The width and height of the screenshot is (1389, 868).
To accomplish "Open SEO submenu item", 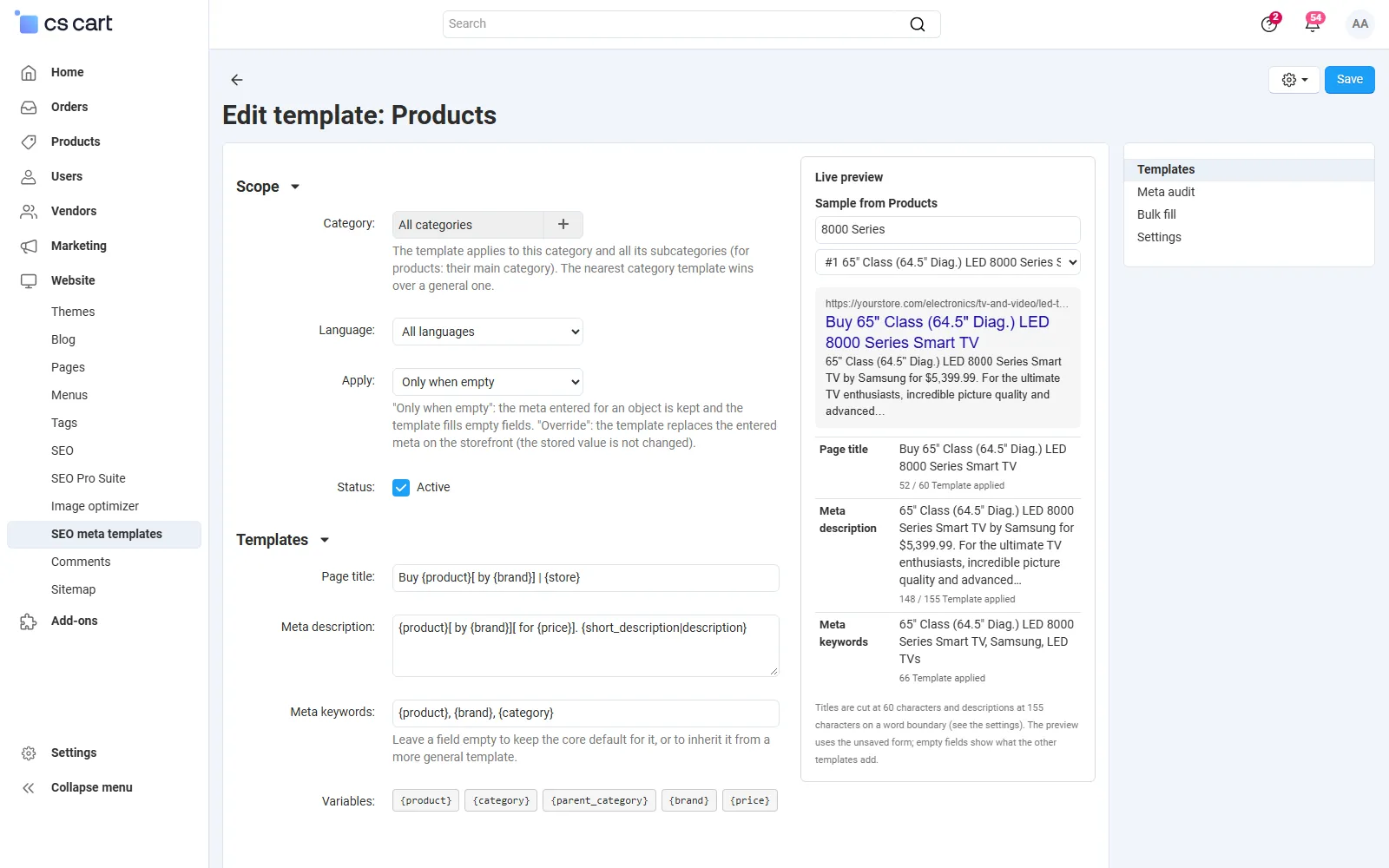I will 63,450.
